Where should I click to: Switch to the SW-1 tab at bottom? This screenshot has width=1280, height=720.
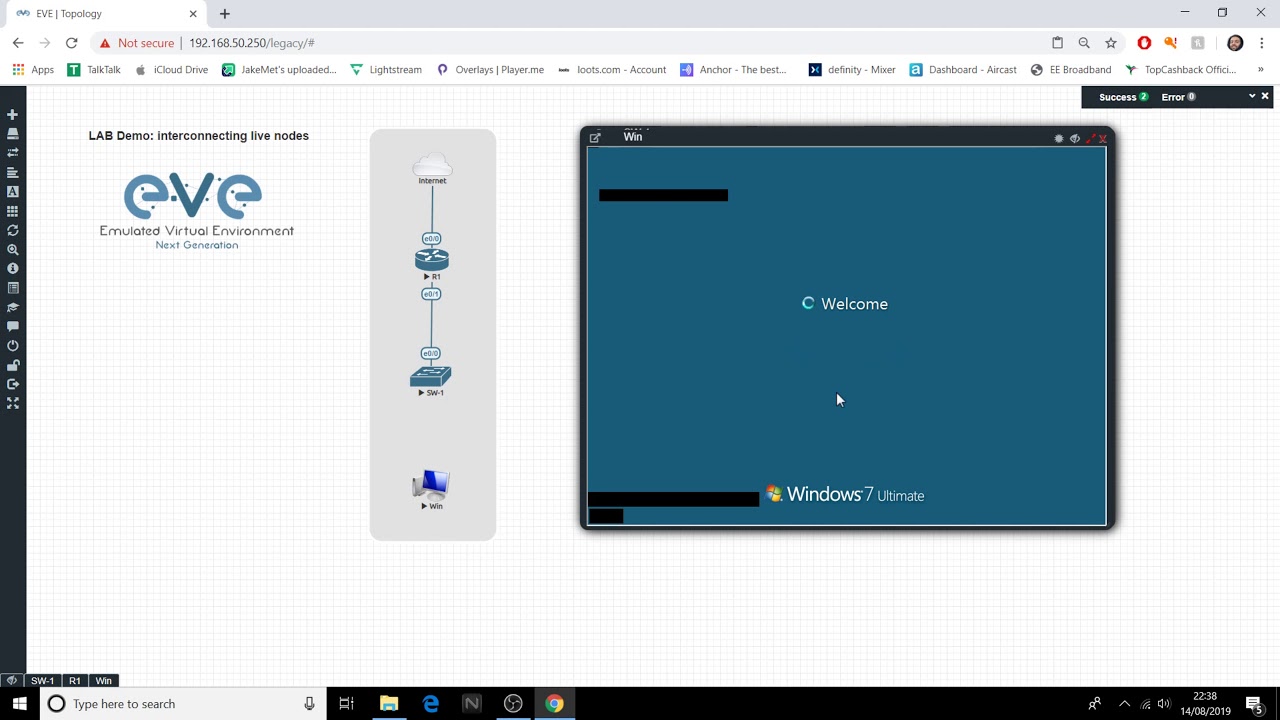point(42,680)
